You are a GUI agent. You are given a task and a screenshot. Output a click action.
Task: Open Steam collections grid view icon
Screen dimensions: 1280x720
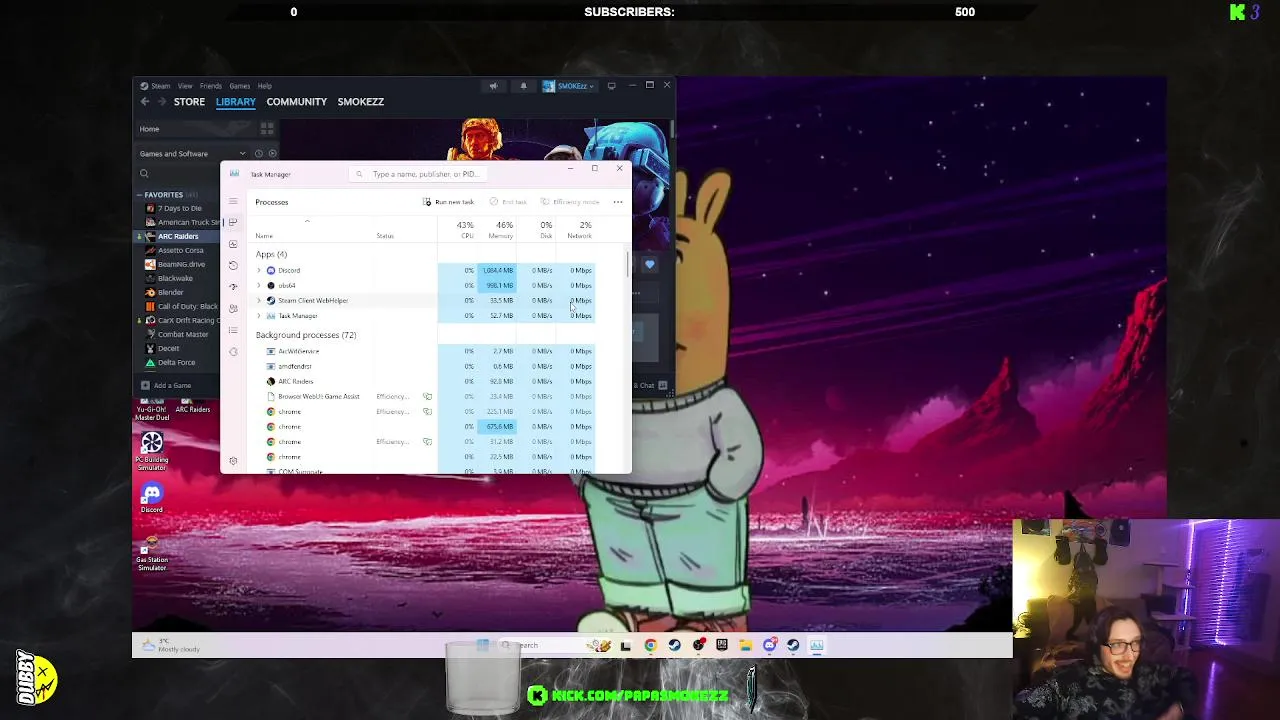click(x=267, y=129)
